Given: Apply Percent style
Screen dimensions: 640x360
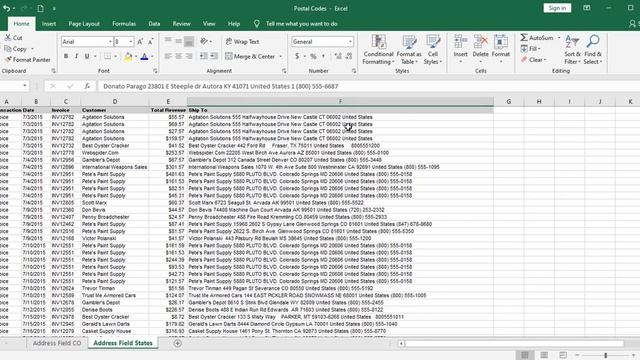Looking at the screenshot, I should [313, 56].
